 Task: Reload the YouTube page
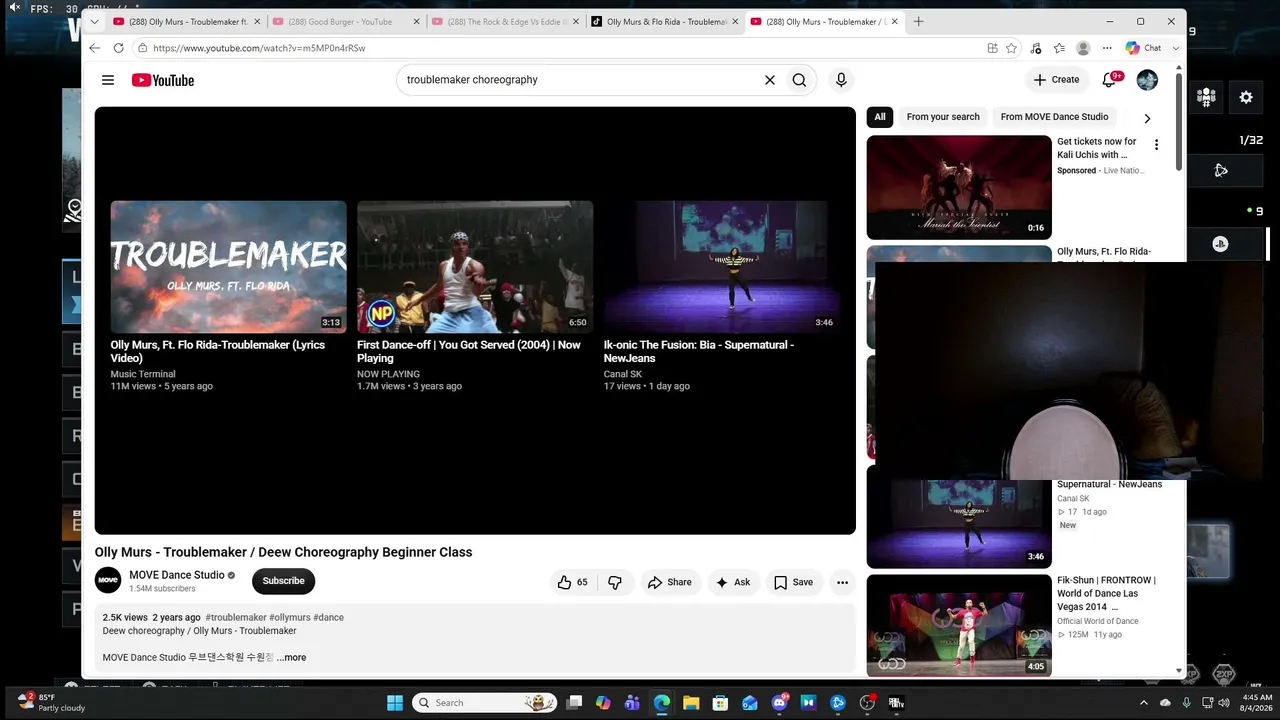[x=118, y=48]
